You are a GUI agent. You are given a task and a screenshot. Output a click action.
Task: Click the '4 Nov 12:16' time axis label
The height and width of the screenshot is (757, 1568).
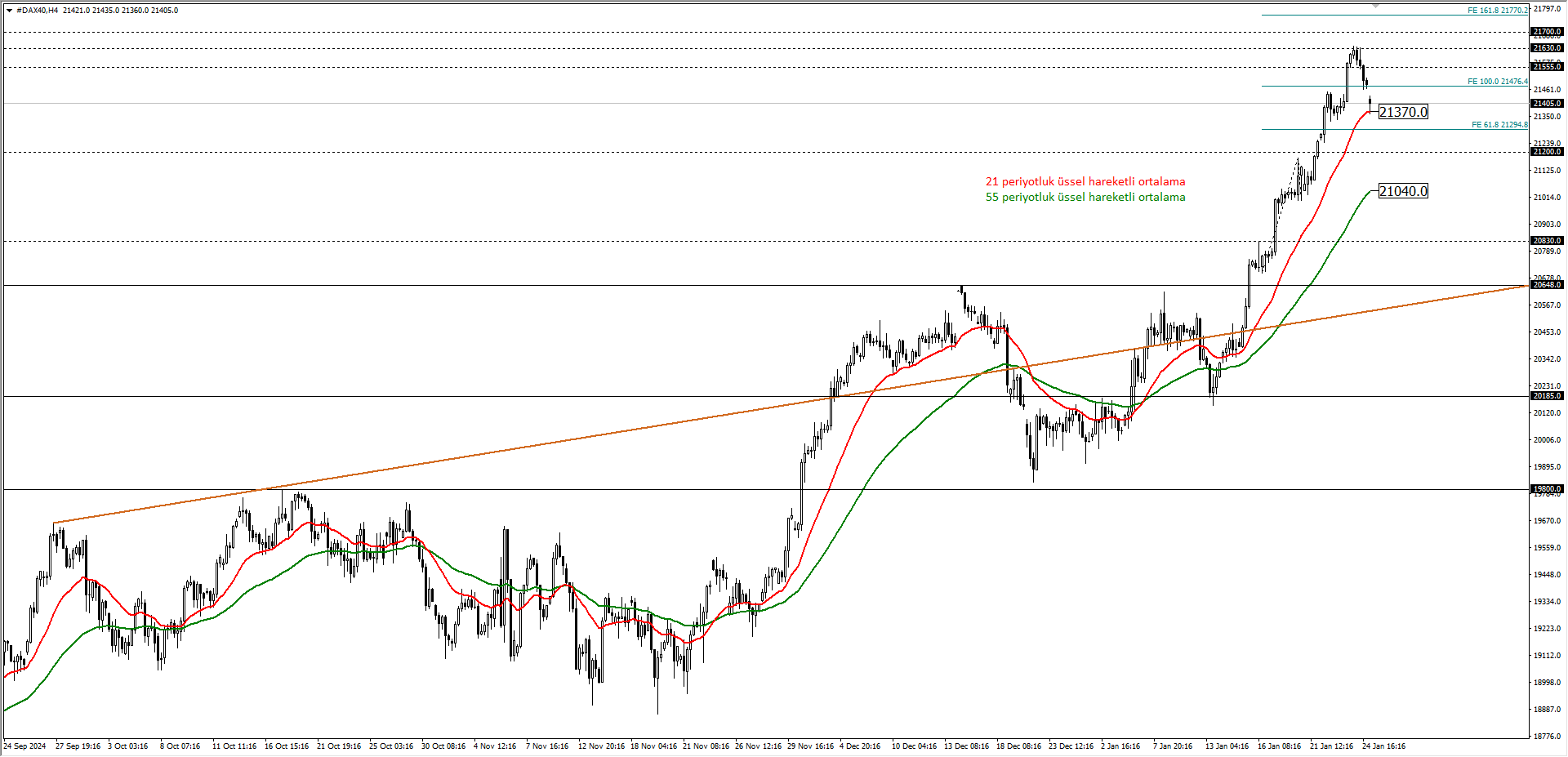click(x=495, y=746)
